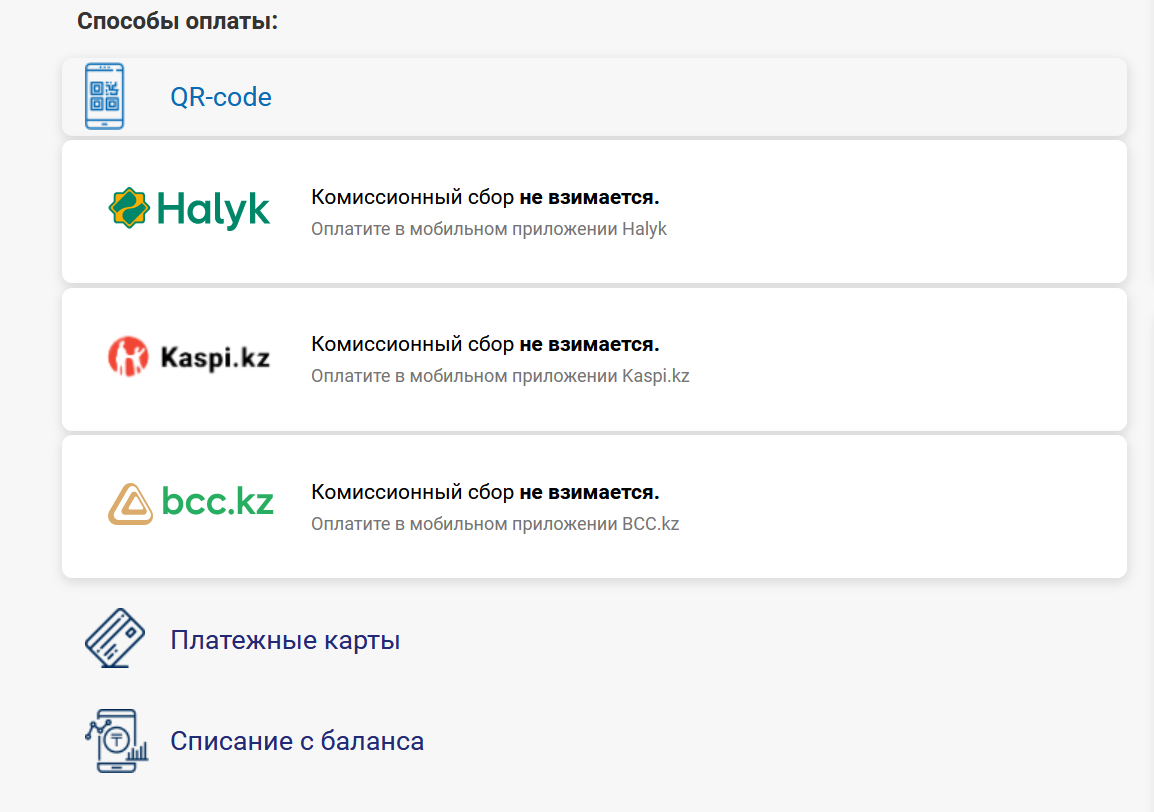Screen dimensions: 1154x812
Task: Click the Kaspi.kz logo
Action: 189,356
